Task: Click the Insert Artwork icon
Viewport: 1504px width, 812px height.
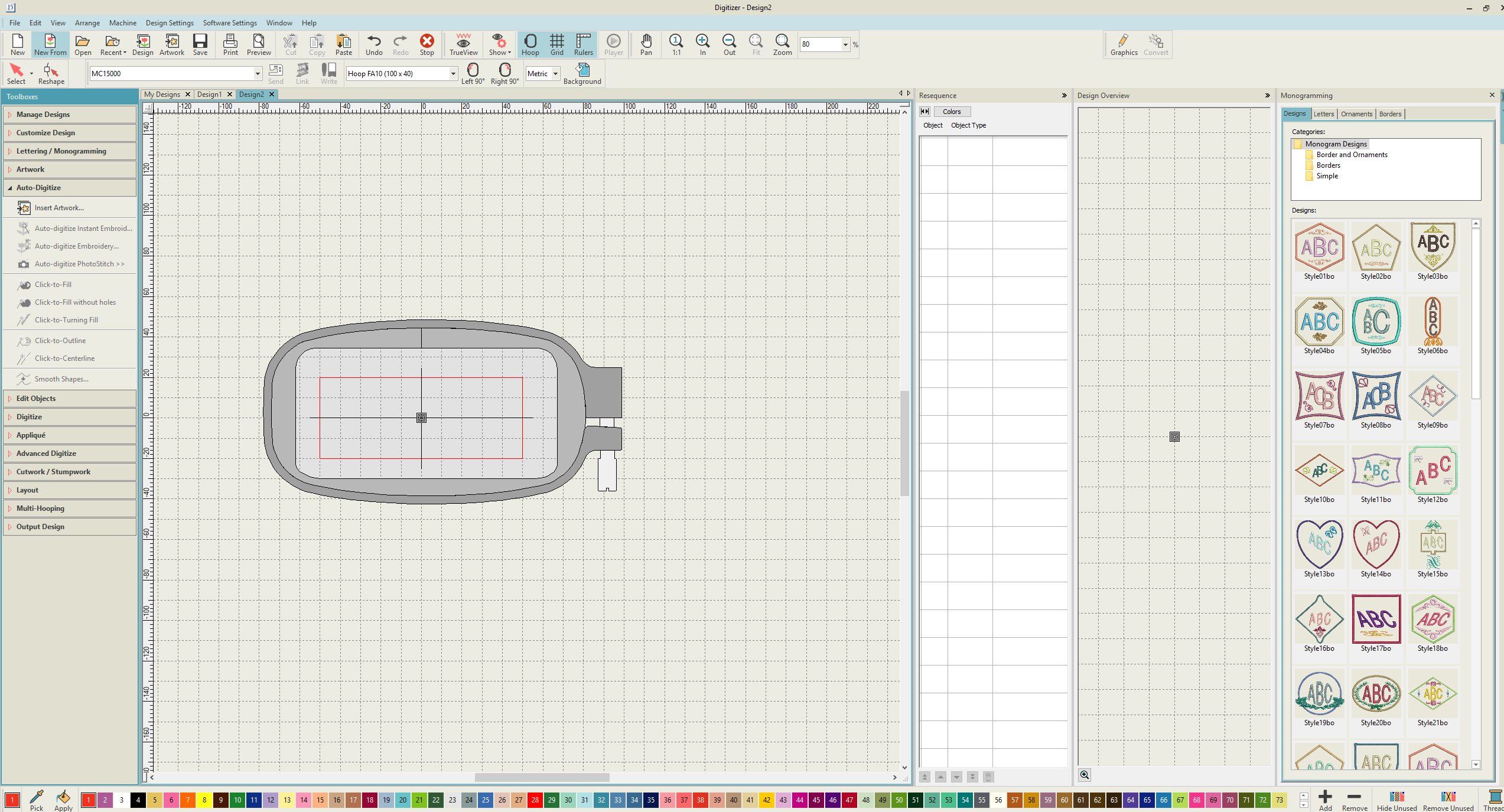Action: click(24, 208)
